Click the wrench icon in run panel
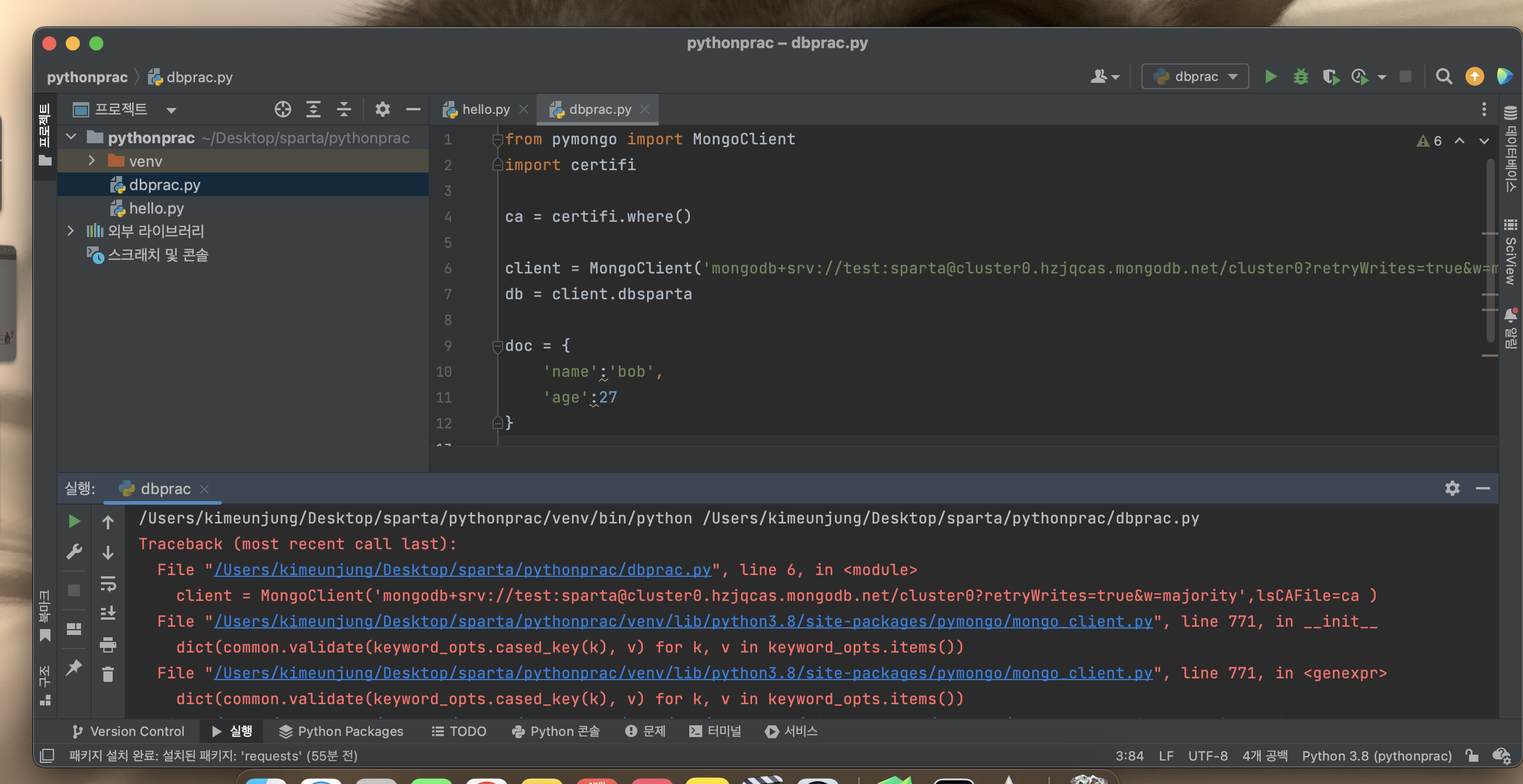Image resolution: width=1523 pixels, height=784 pixels. 75,552
